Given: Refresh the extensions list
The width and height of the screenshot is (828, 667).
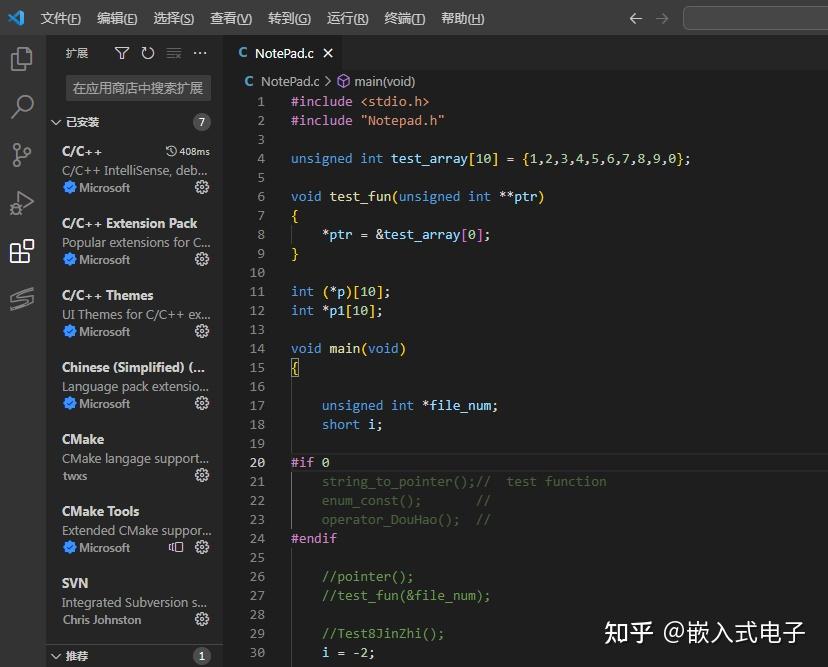Looking at the screenshot, I should click(146, 53).
